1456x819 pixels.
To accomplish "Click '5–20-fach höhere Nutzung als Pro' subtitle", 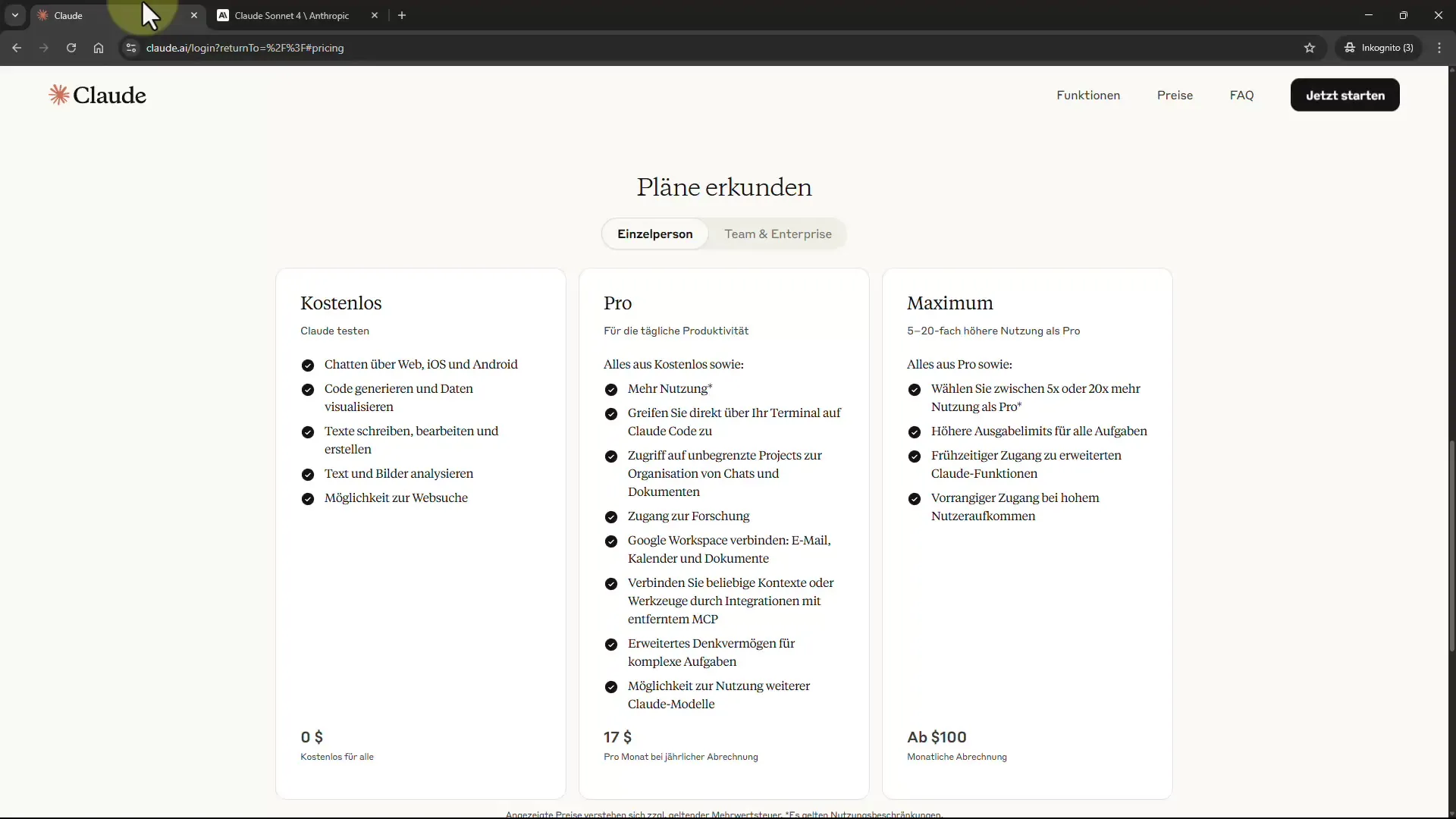I will [x=993, y=331].
